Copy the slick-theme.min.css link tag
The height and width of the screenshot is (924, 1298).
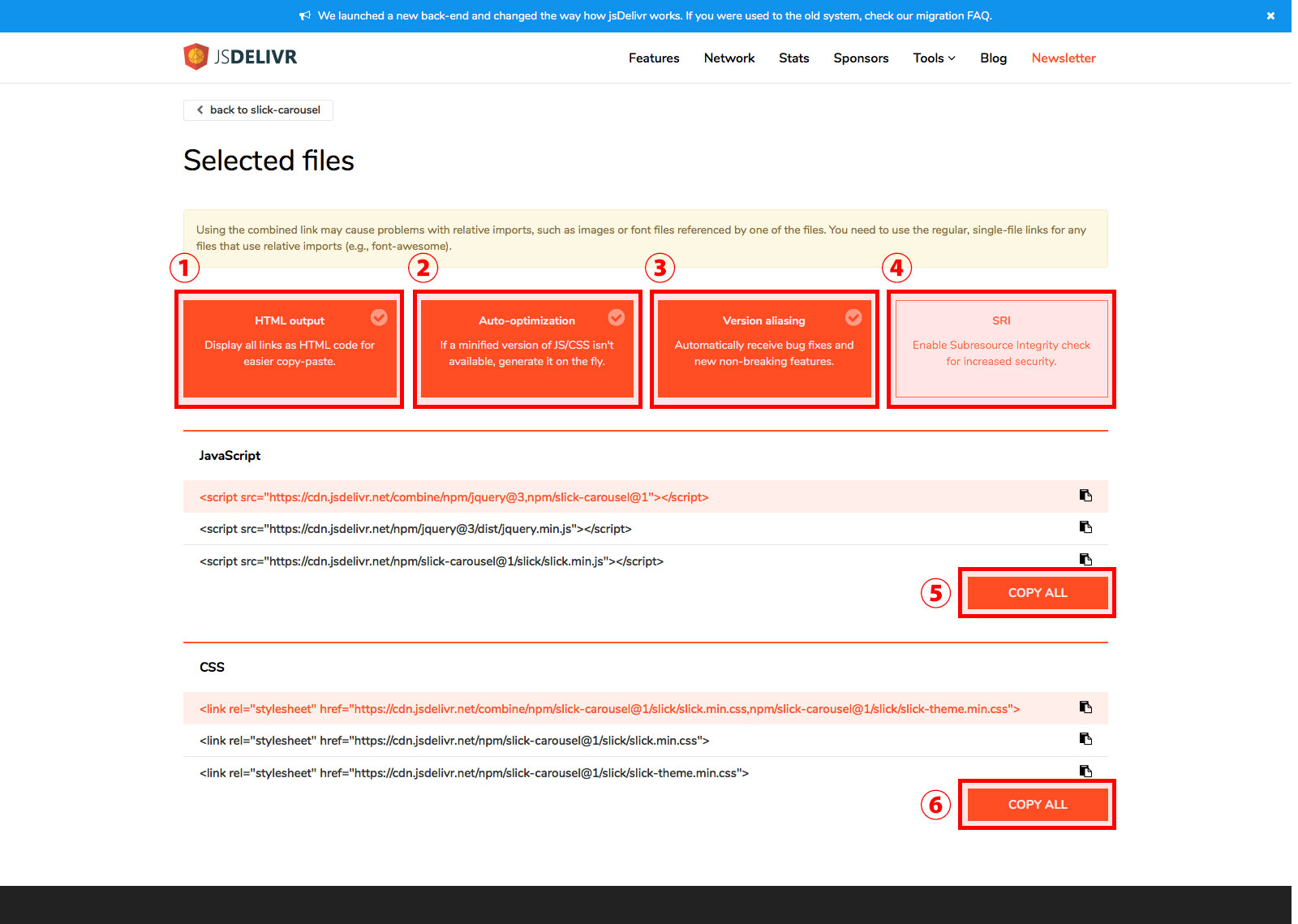tap(1085, 771)
